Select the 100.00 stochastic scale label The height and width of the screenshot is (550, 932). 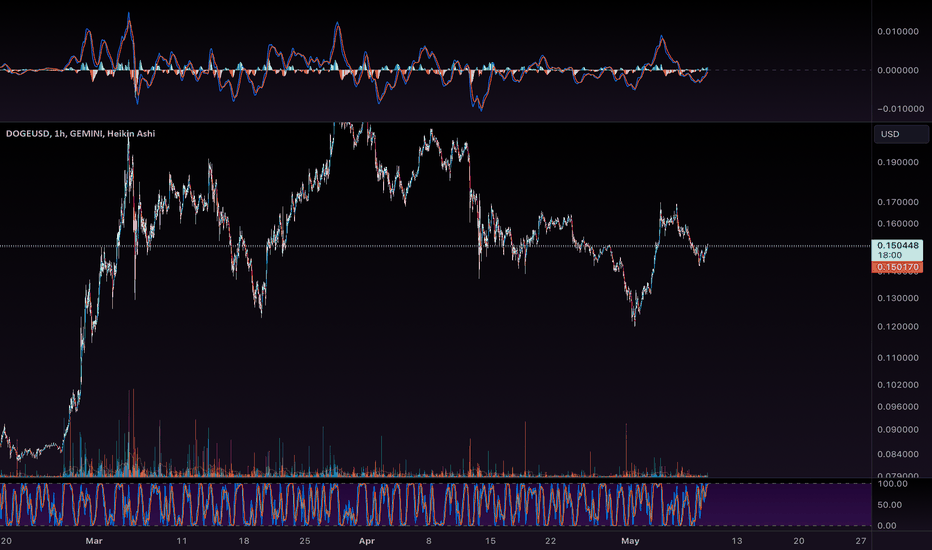click(x=892, y=483)
